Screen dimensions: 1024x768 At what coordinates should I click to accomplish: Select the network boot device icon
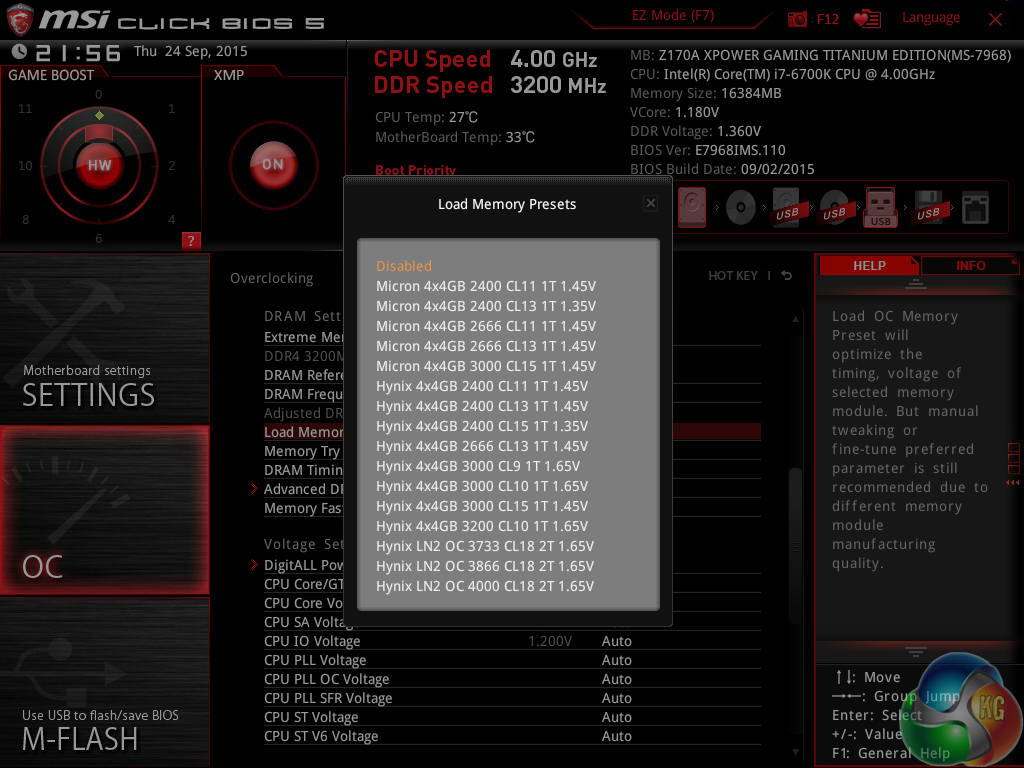pyautogui.click(x=975, y=208)
